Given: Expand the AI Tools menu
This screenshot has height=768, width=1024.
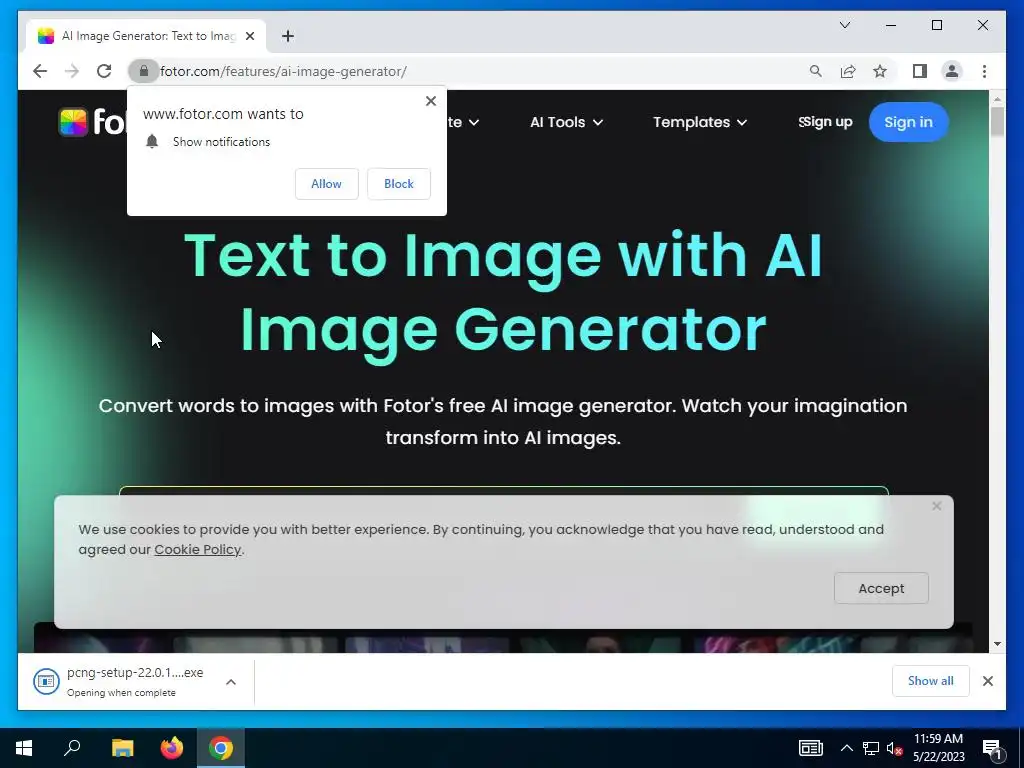Looking at the screenshot, I should (x=566, y=122).
